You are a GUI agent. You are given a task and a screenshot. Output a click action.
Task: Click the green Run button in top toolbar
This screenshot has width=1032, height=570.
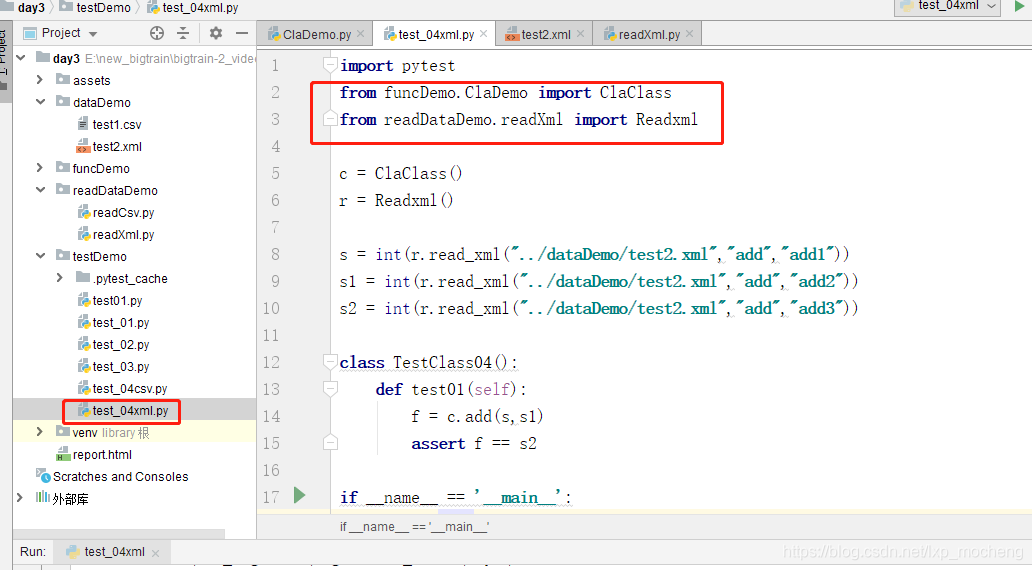pos(1020,6)
